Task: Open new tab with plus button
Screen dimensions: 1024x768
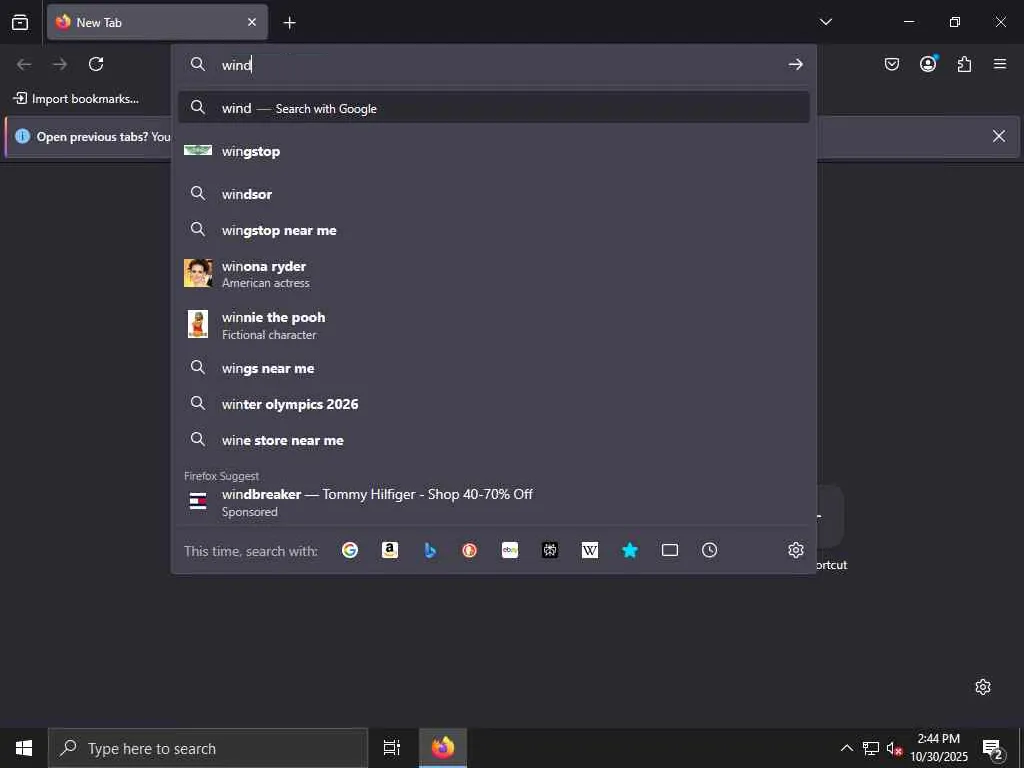Action: [x=289, y=23]
